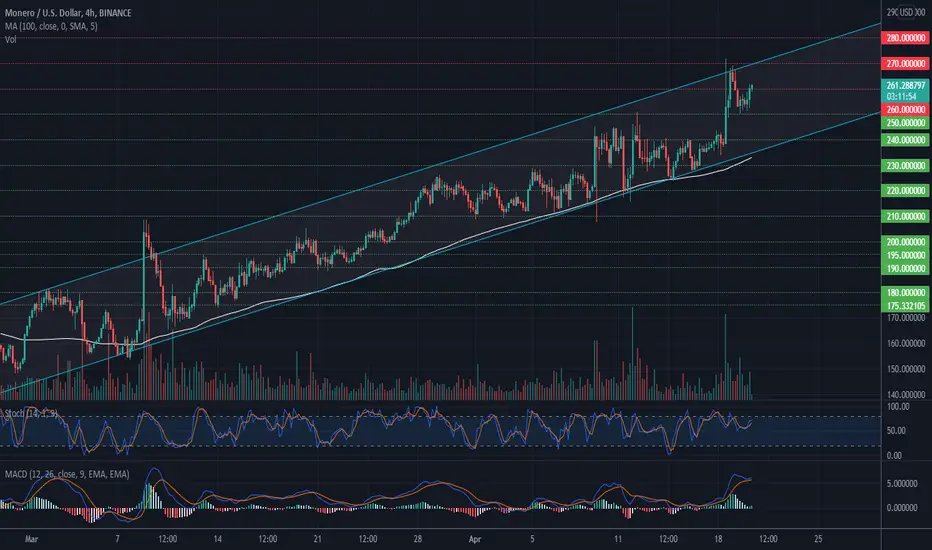Click the 21 date label on time axis

click(317, 539)
